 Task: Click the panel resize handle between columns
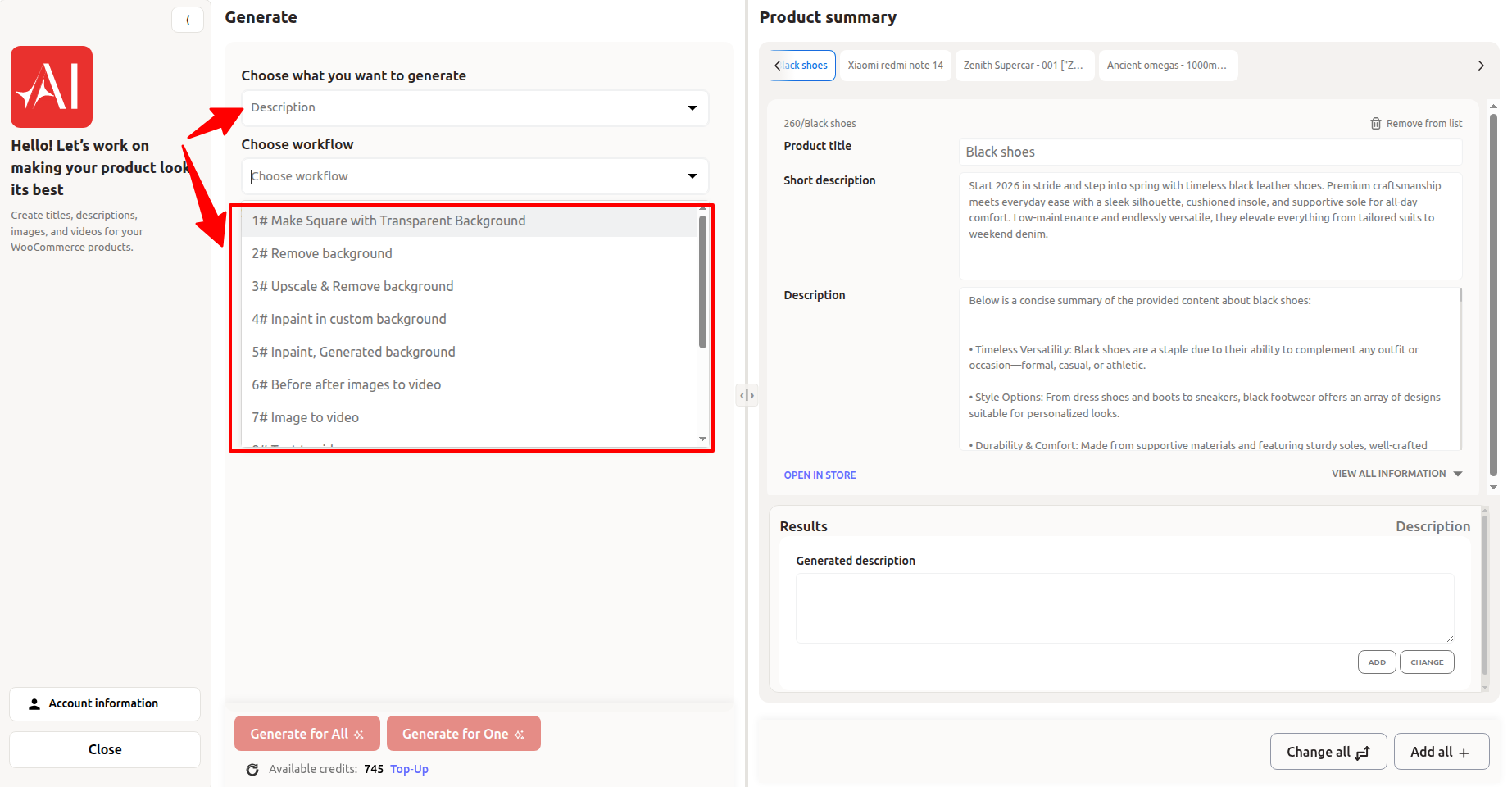747,394
